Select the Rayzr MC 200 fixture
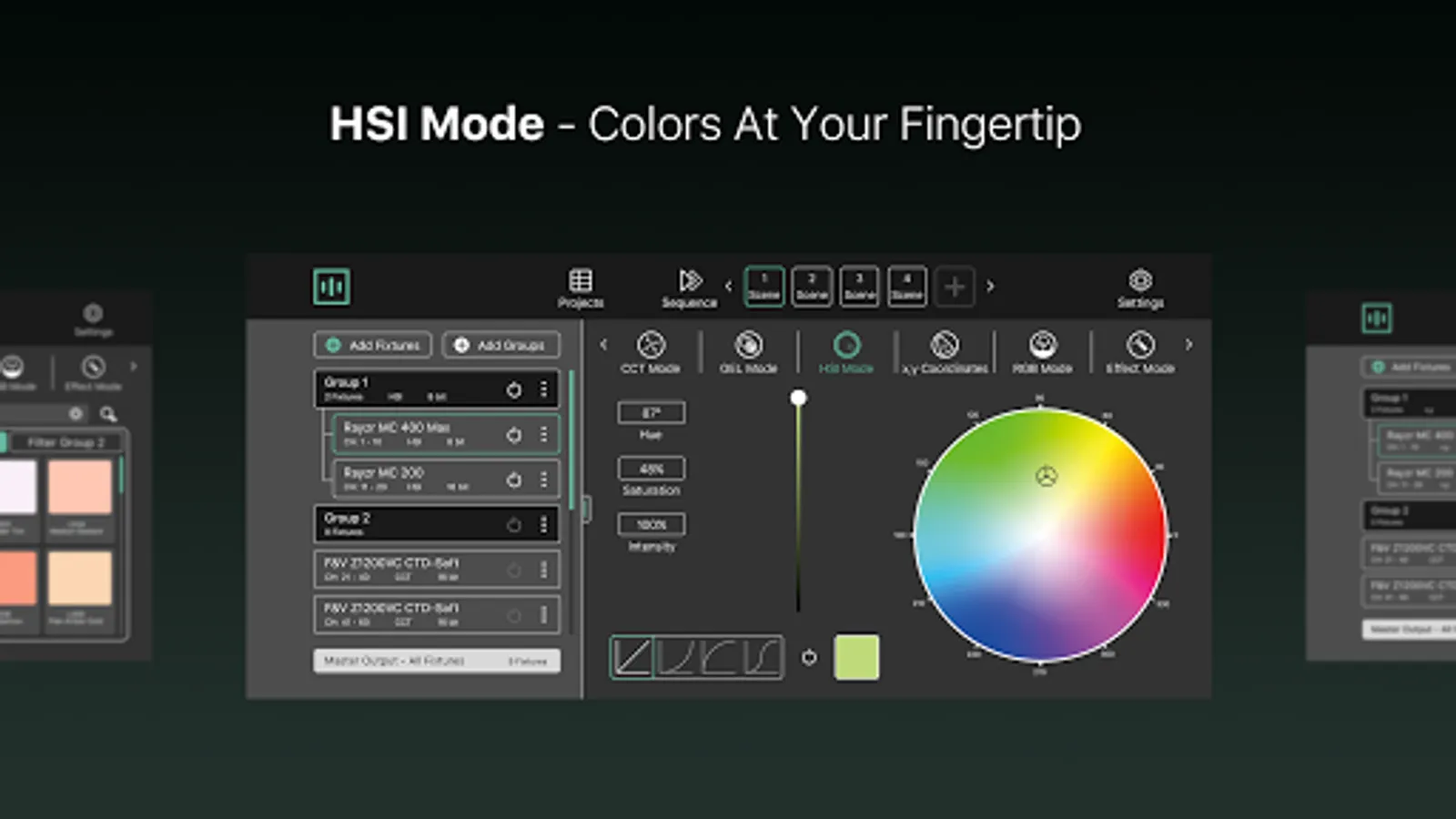This screenshot has height=819, width=1456. point(446,480)
